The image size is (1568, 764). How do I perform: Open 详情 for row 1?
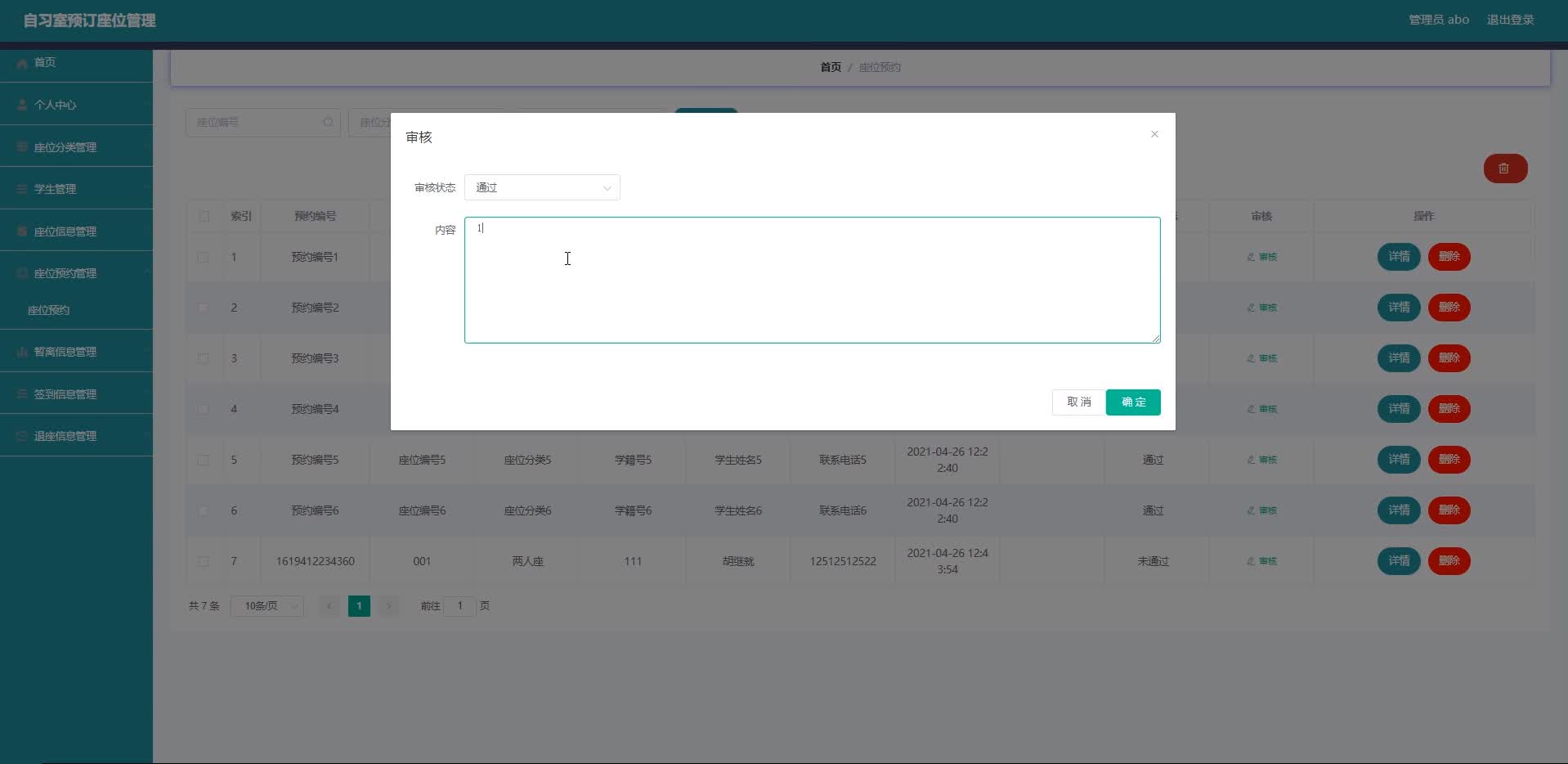1399,257
